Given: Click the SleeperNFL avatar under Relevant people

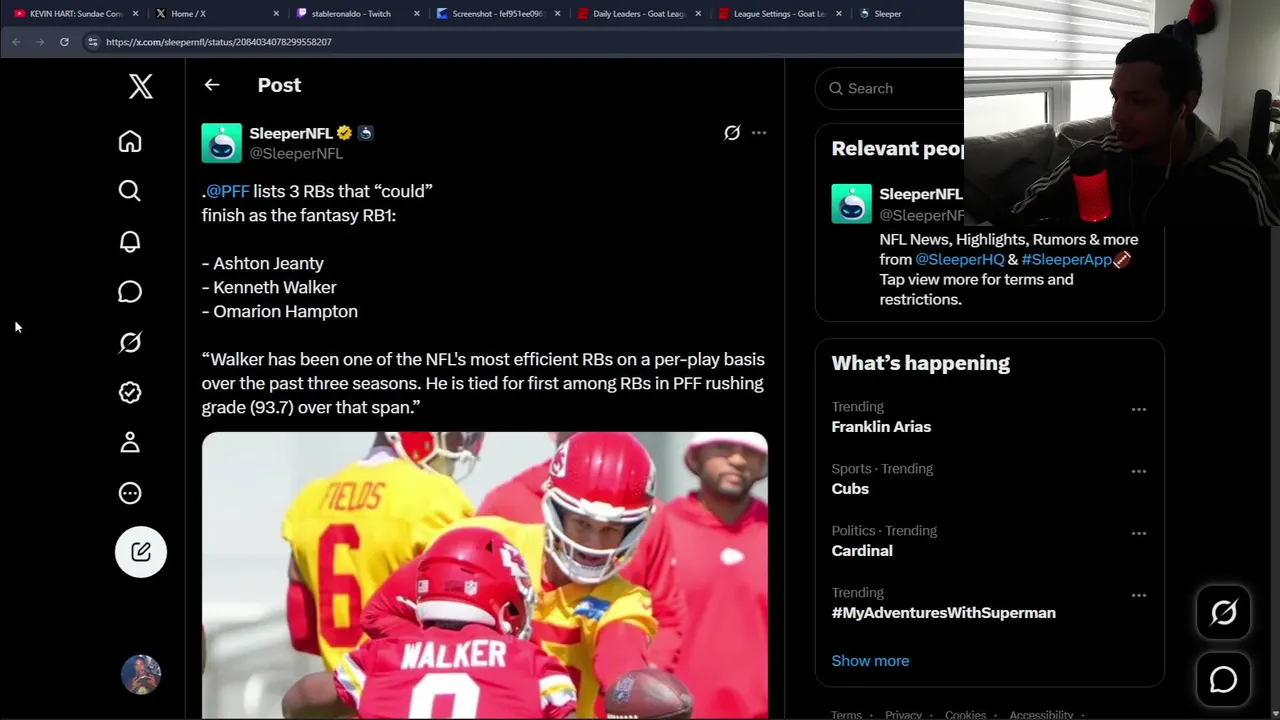Looking at the screenshot, I should pos(852,204).
